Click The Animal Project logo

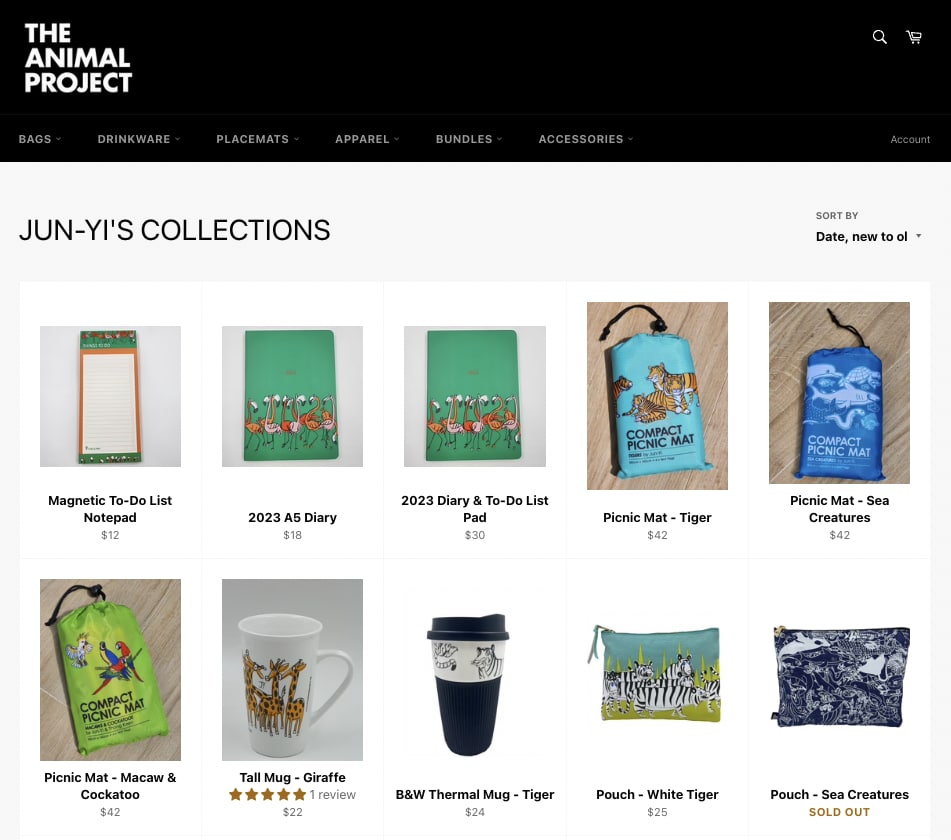(x=78, y=58)
